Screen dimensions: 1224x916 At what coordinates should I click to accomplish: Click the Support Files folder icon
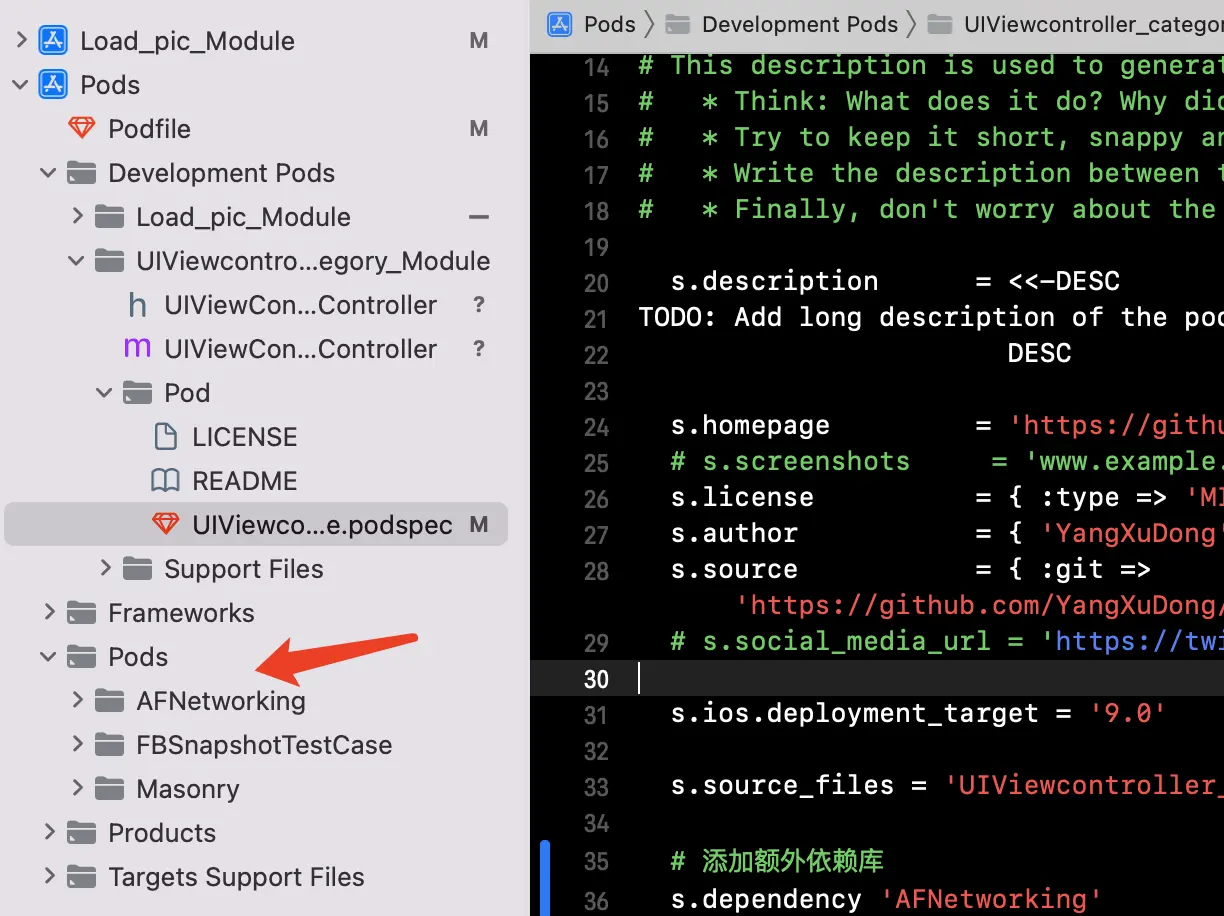coord(137,569)
